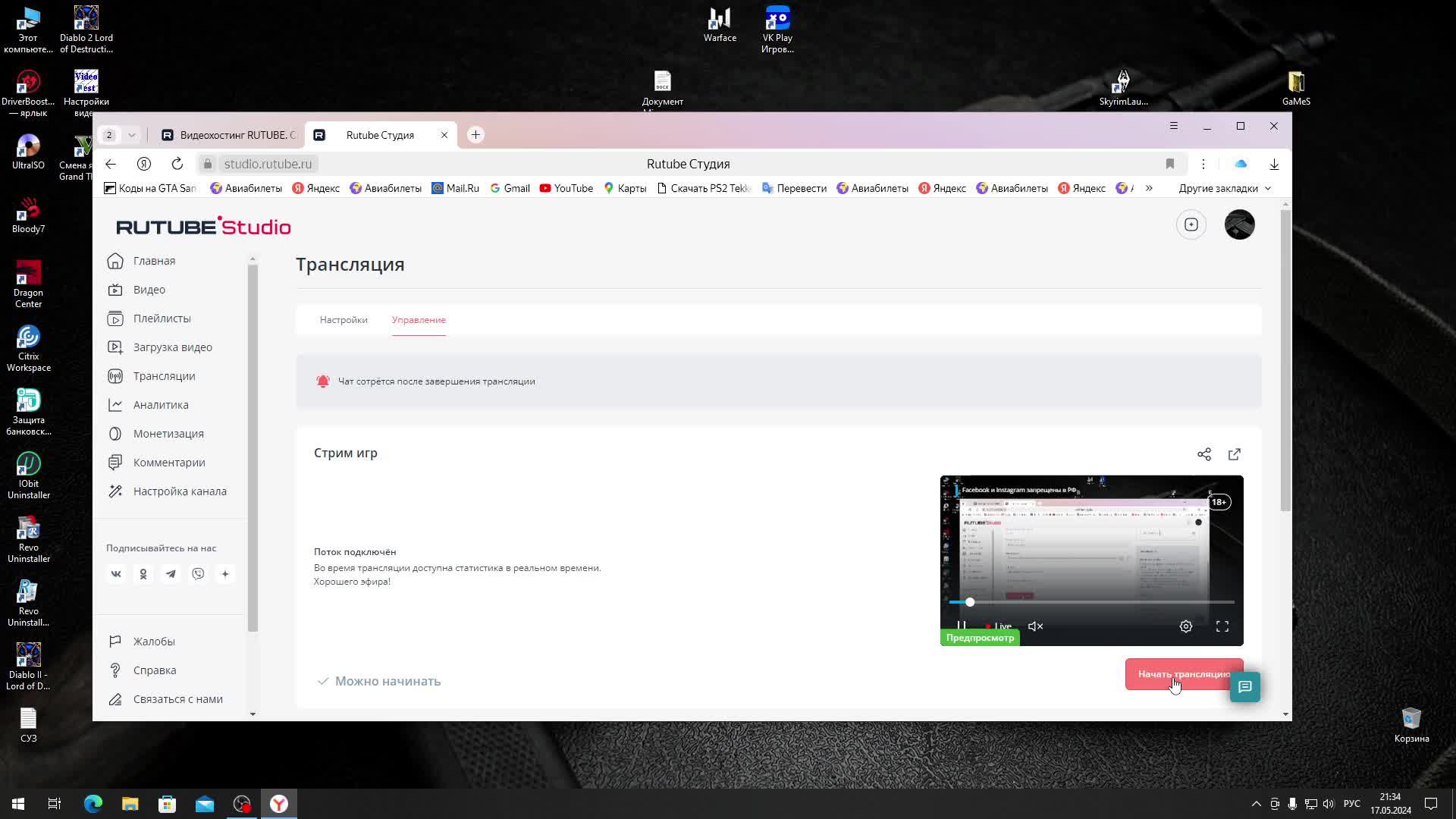
Task: Click the VK social icon
Action: pos(116,574)
